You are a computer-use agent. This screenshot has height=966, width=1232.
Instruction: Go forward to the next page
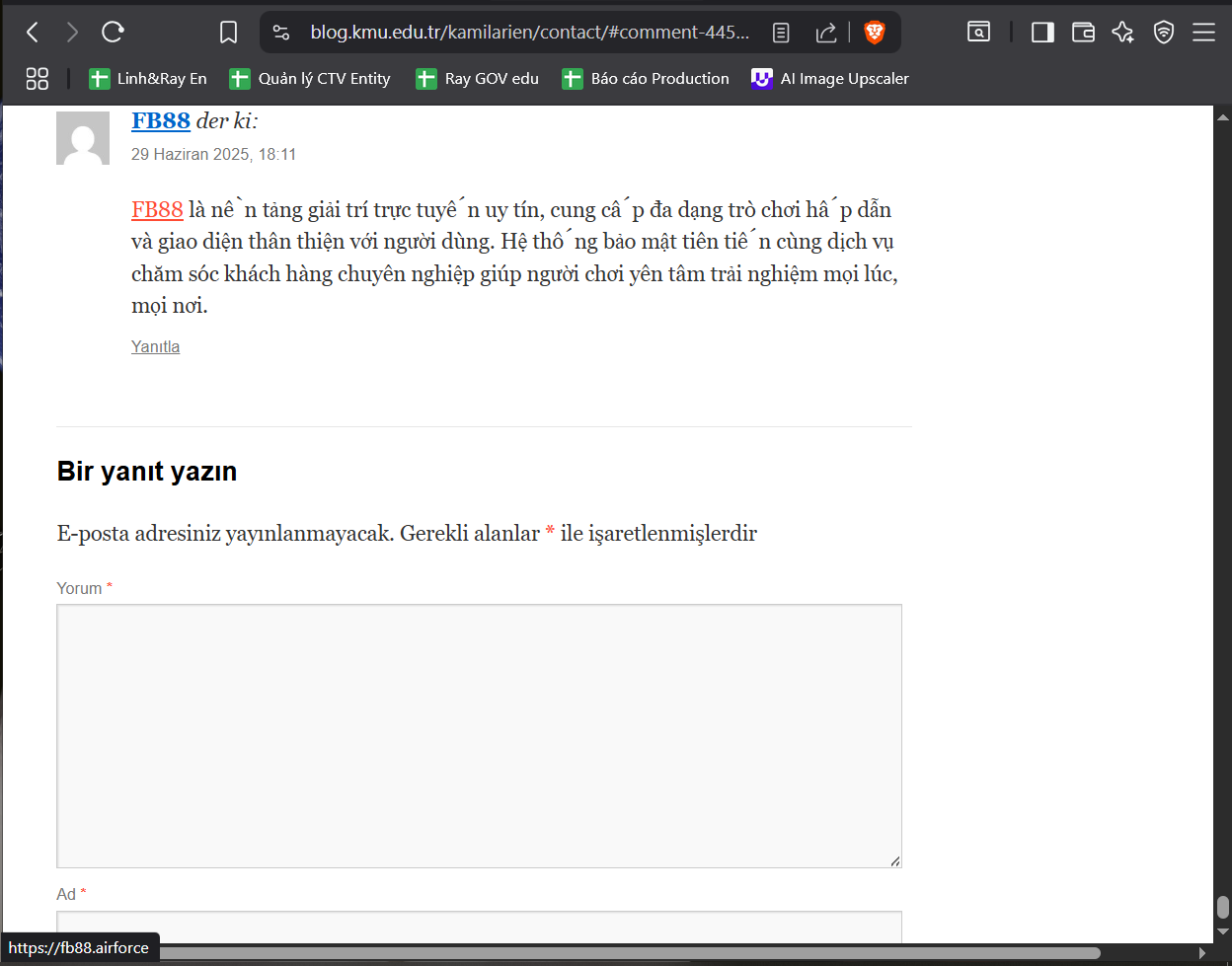pyautogui.click(x=72, y=33)
